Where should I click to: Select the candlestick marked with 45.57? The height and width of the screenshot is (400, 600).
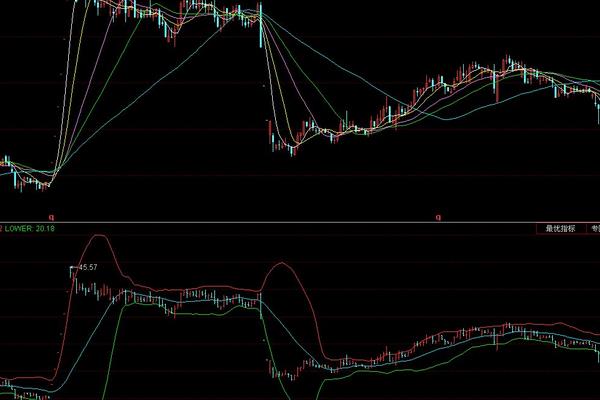tap(72, 274)
